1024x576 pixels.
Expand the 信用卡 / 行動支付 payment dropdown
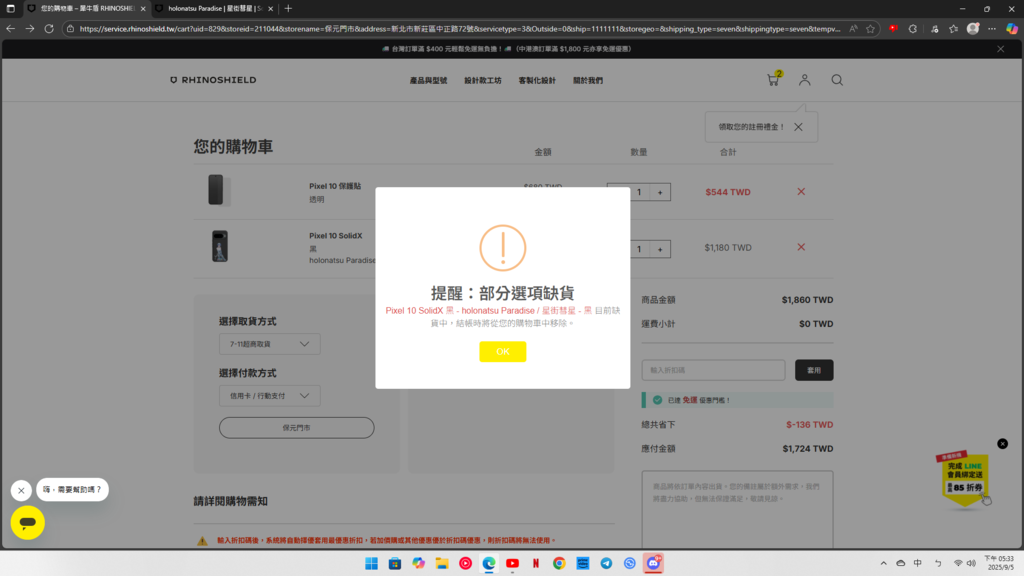click(270, 396)
